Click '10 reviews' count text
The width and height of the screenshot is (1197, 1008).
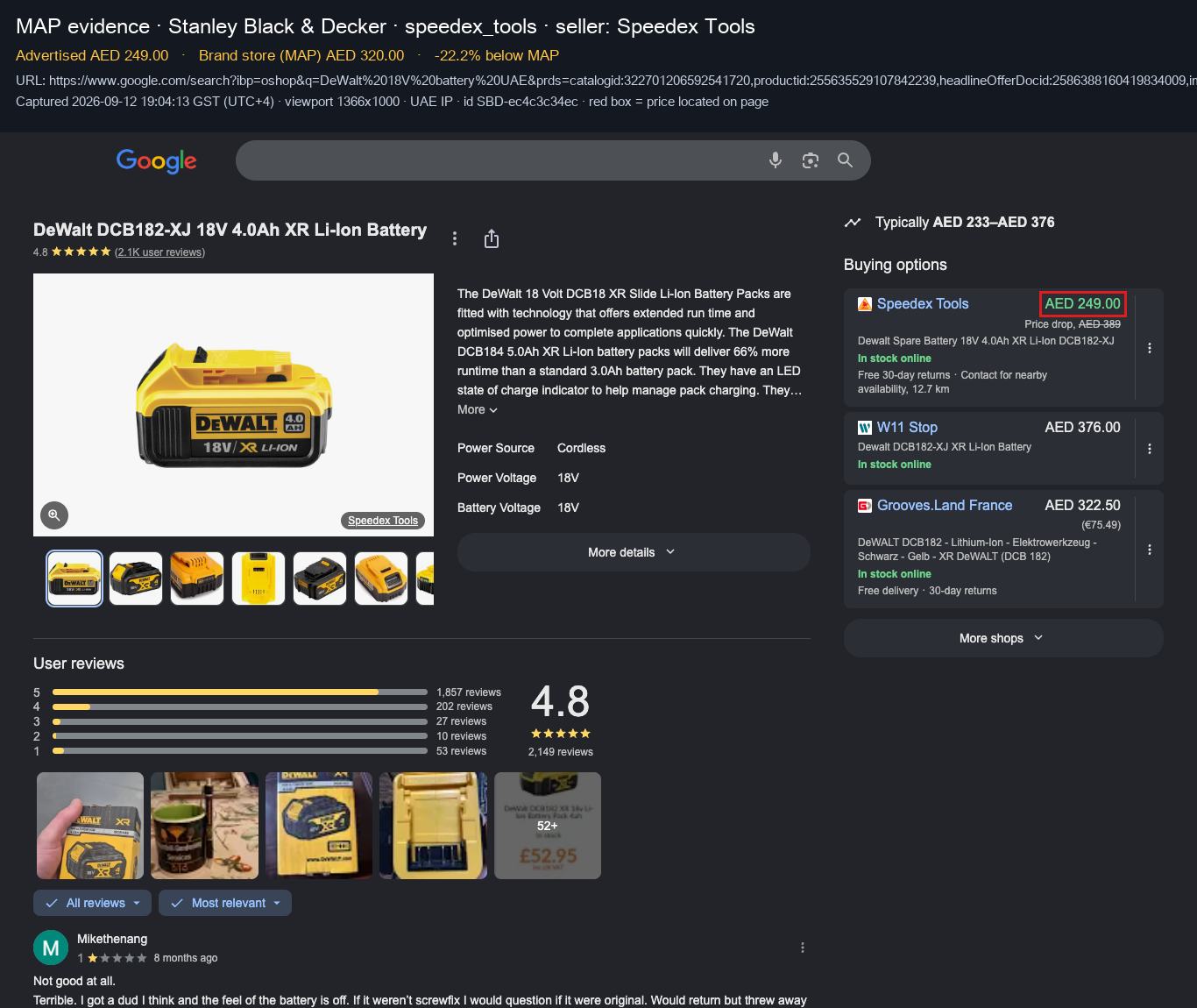[x=462, y=736]
